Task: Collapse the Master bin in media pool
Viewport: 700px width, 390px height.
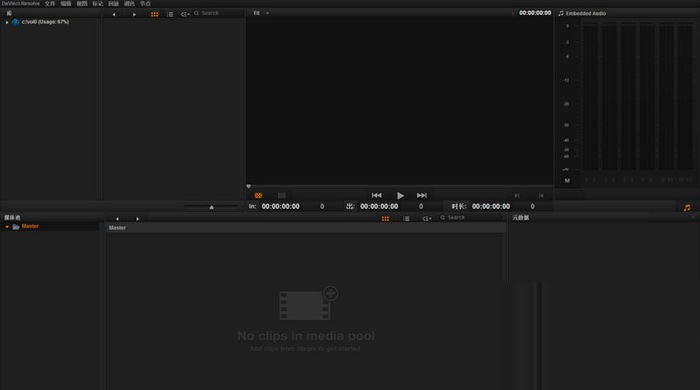Action: (7, 227)
